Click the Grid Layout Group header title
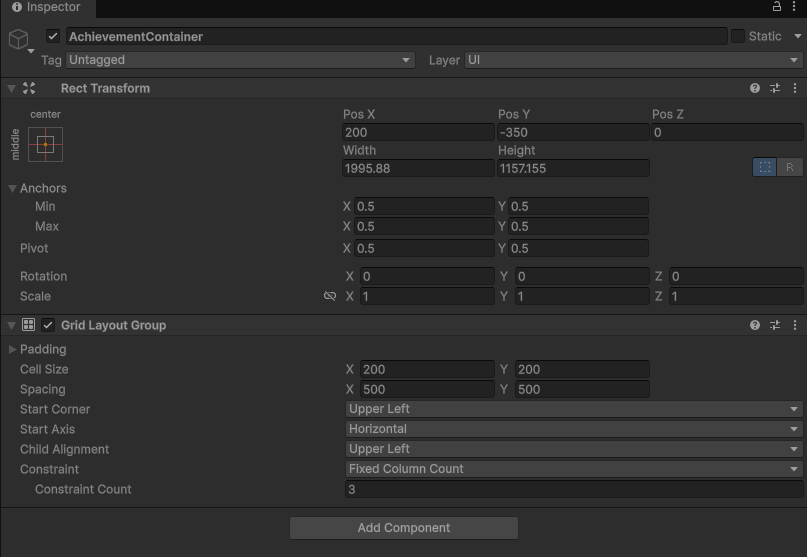This screenshot has height=557, width=807. [114, 325]
